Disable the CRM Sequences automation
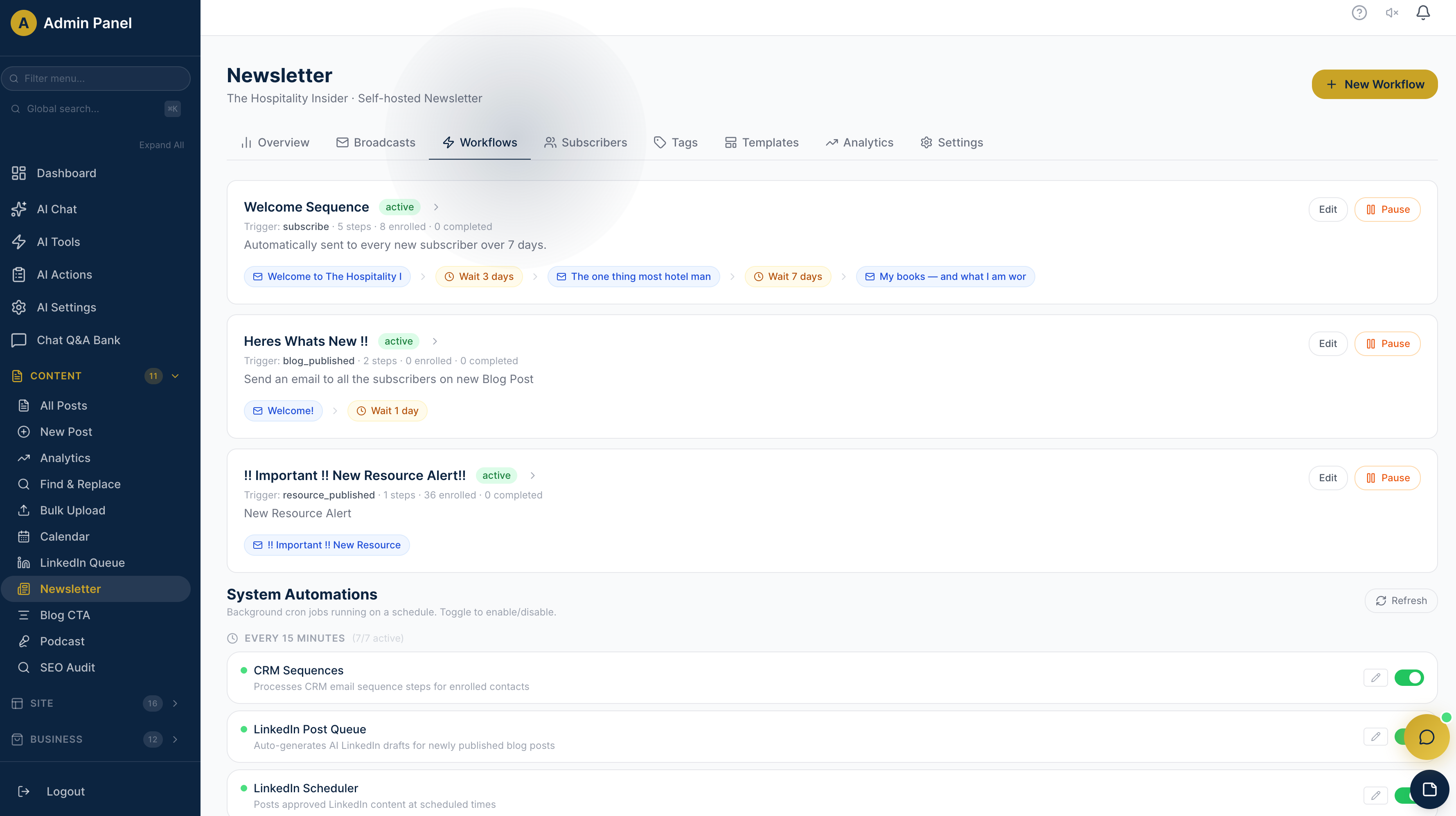The image size is (1456, 816). pyautogui.click(x=1410, y=678)
